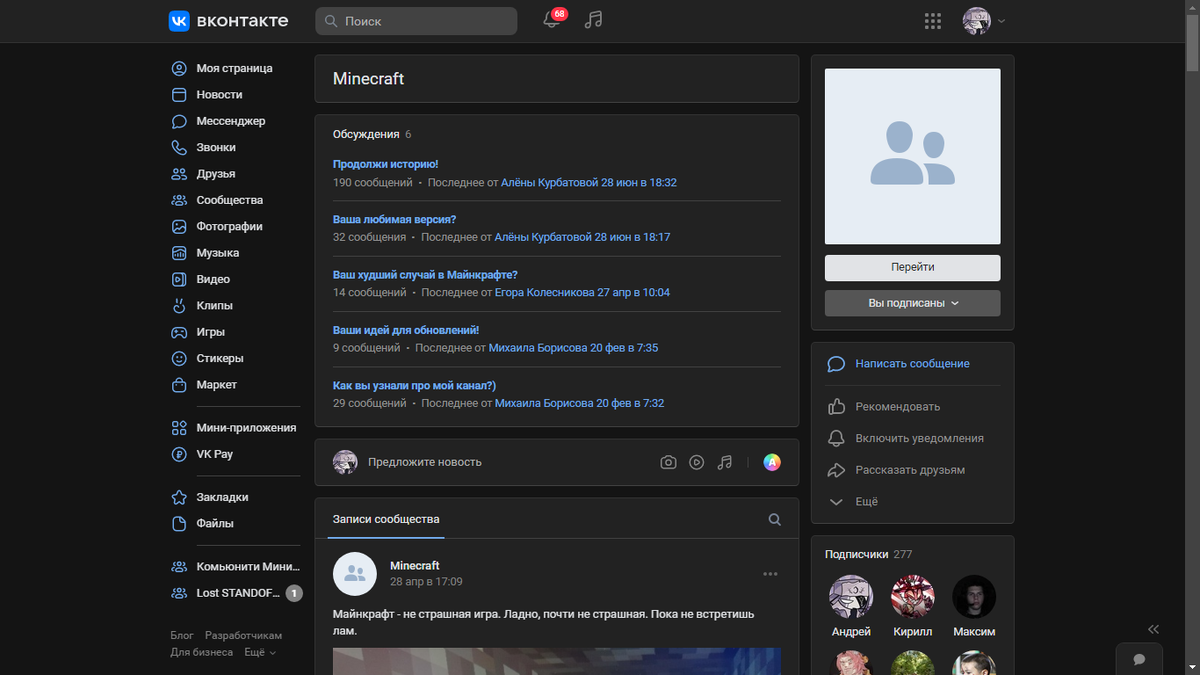Open Разработчикам footer link
1200x675 pixels.
(x=244, y=636)
